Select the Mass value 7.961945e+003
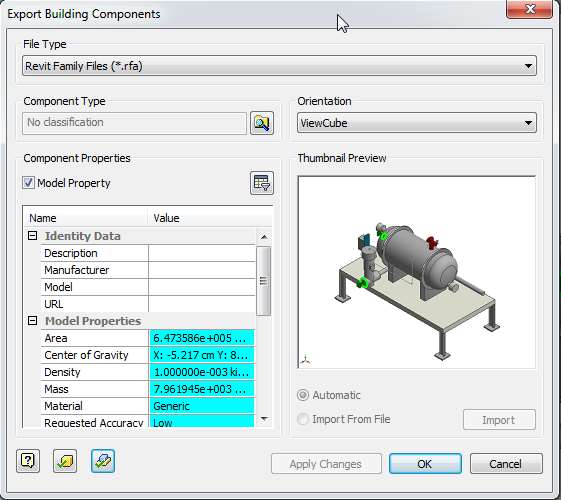This screenshot has width=561, height=500. tap(202, 389)
